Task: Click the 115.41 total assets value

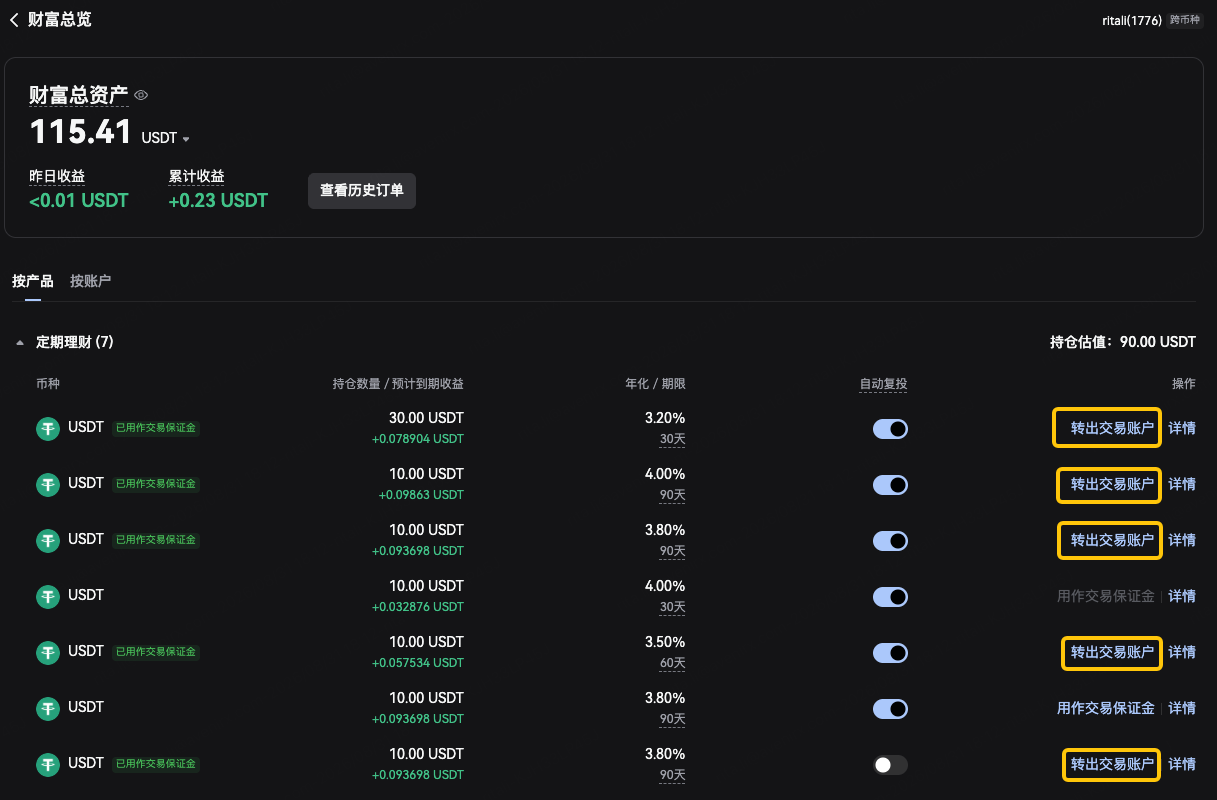Action: coord(81,132)
